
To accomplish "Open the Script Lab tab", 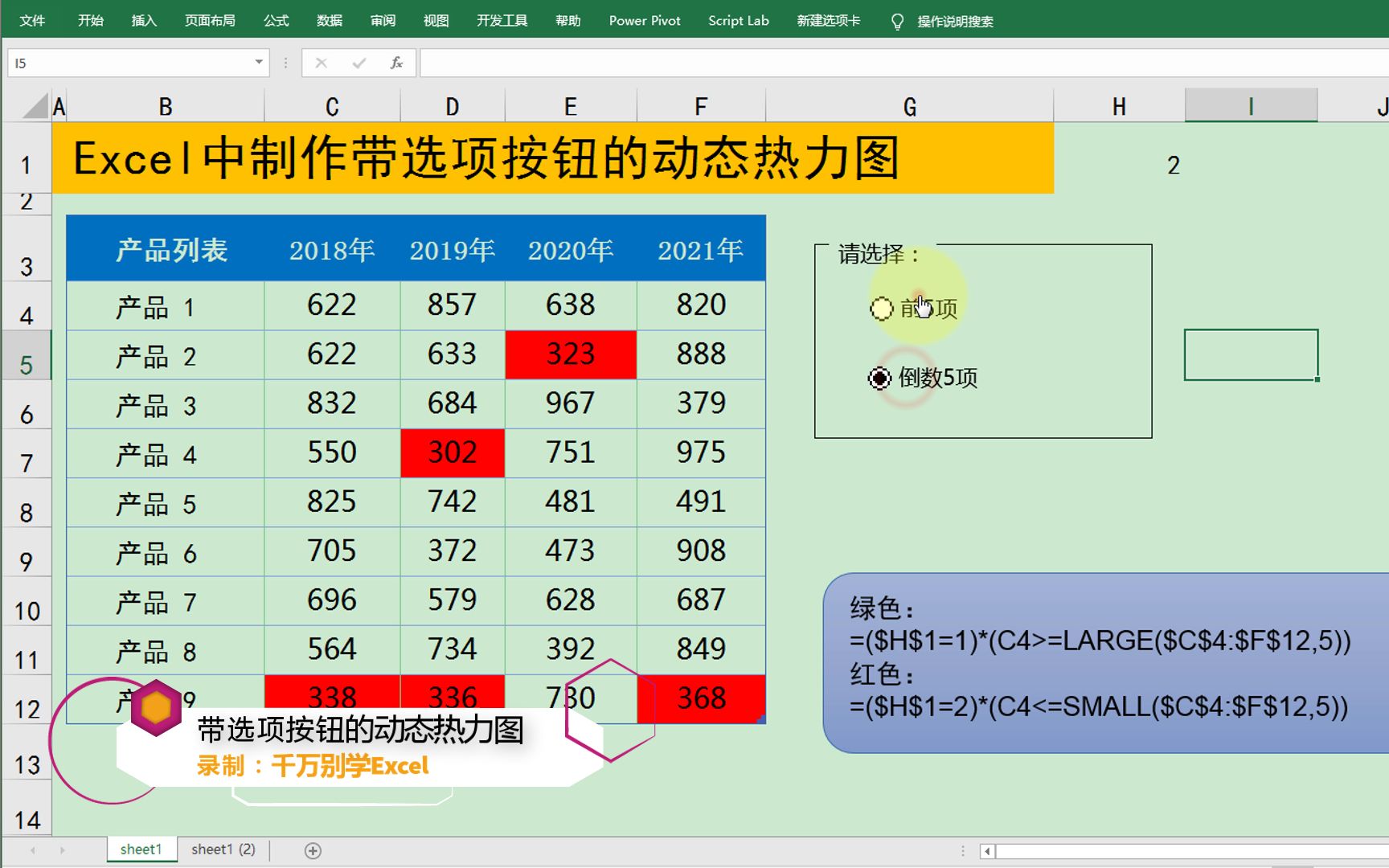I will click(x=739, y=21).
